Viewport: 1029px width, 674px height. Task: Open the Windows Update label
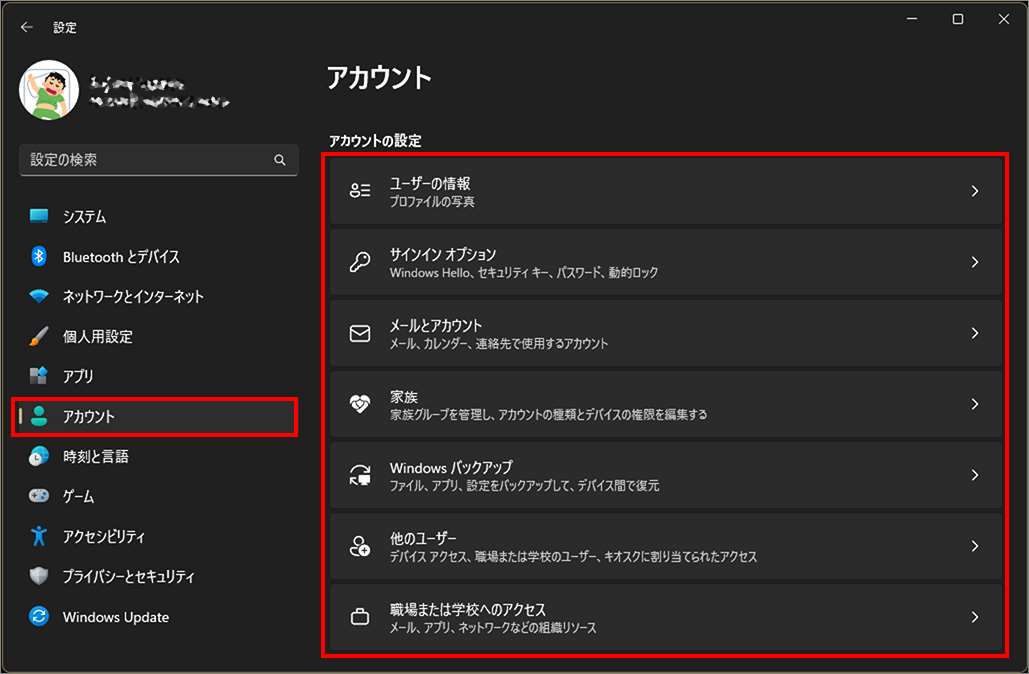coord(116,617)
